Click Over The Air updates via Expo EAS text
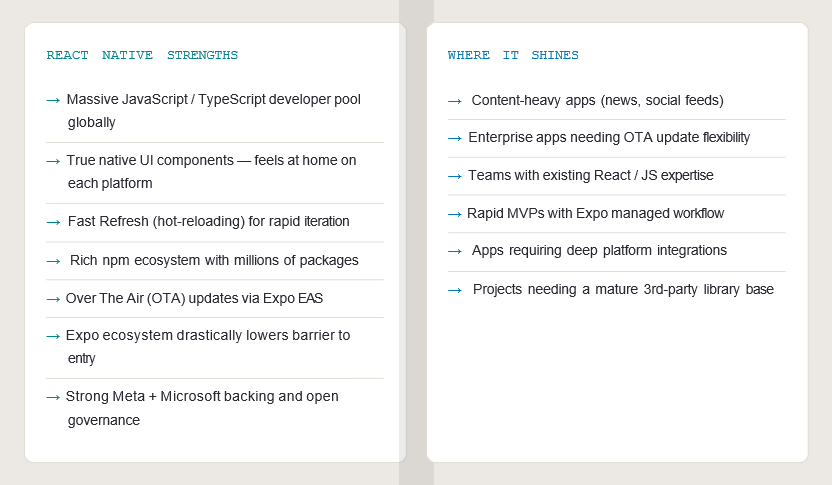Image resolution: width=832 pixels, height=485 pixels. click(194, 299)
